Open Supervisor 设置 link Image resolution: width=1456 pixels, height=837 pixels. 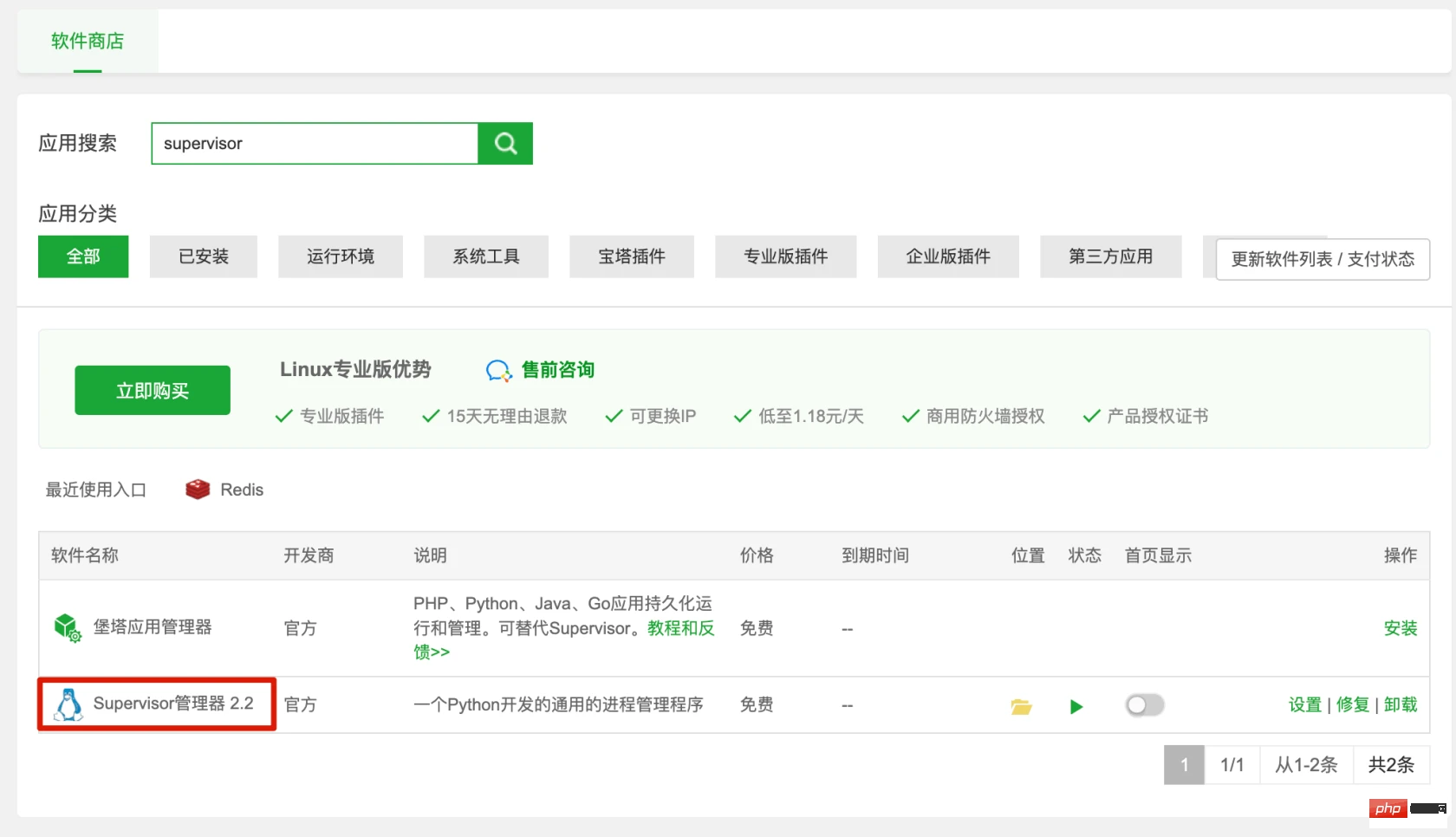tap(1305, 704)
